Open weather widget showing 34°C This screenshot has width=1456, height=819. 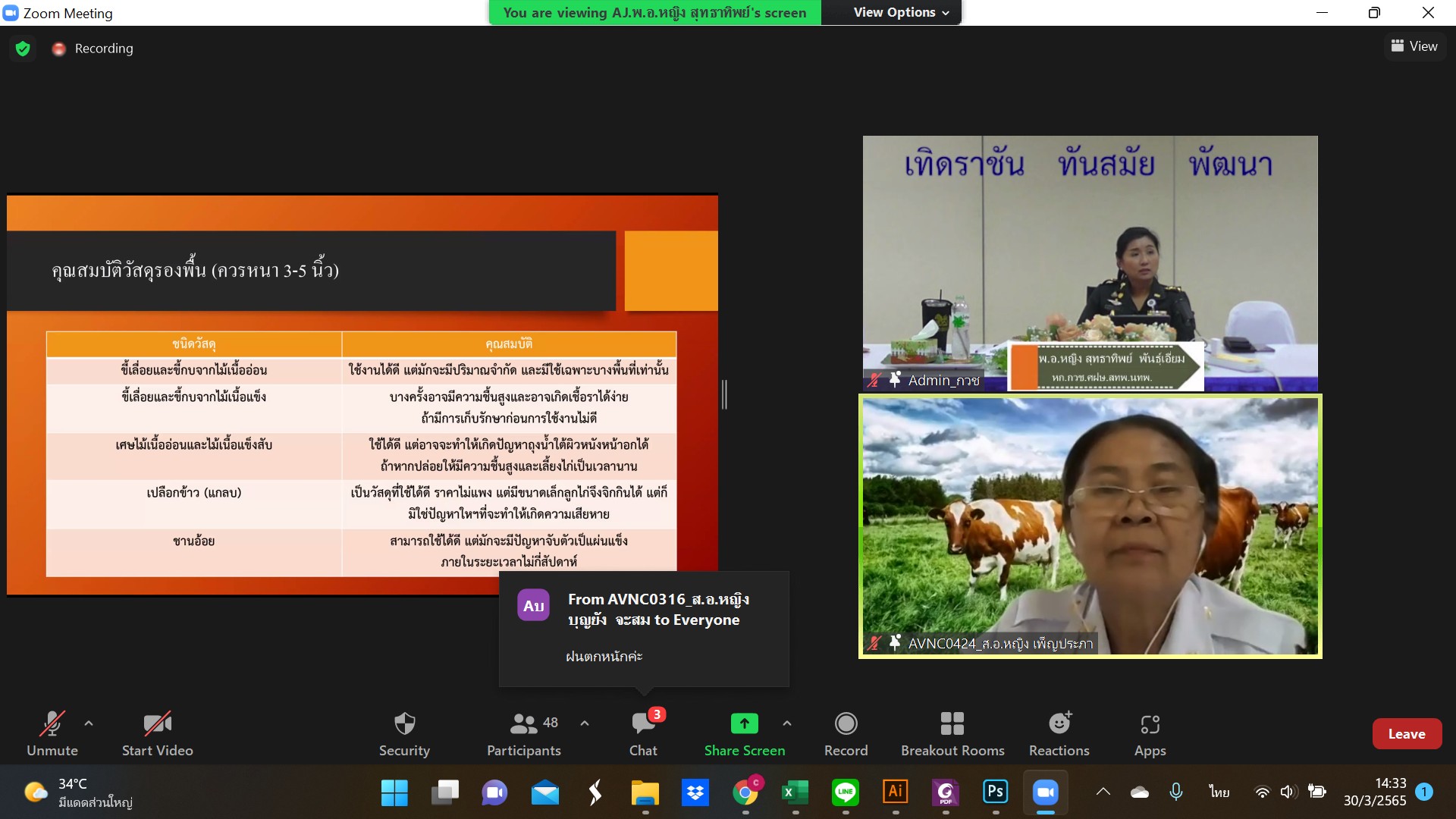click(77, 792)
